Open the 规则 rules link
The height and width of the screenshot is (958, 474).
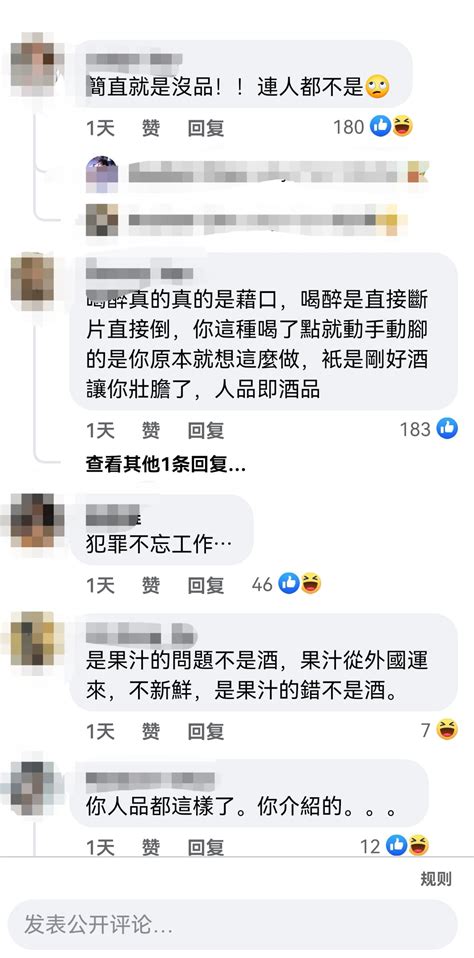(436, 879)
